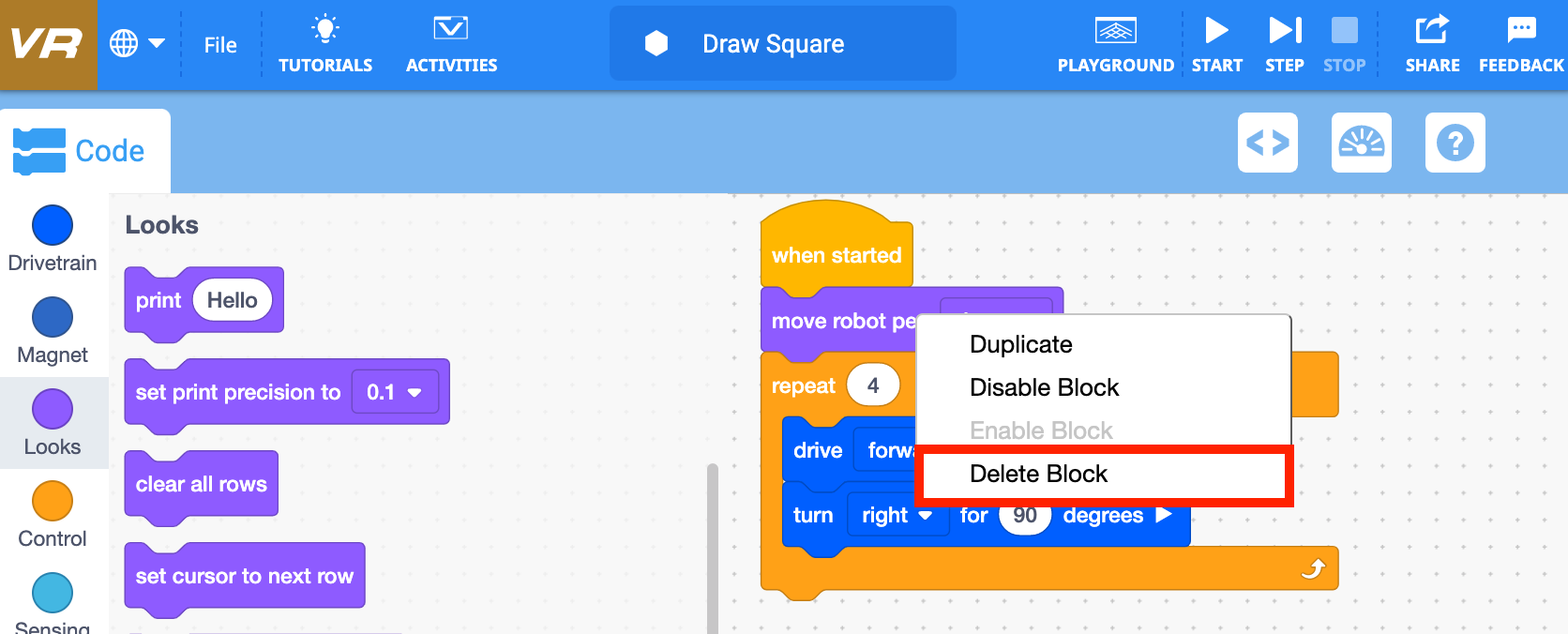This screenshot has height=634, width=1568.
Task: Choose Delete Block from context menu
Action: (x=1038, y=475)
